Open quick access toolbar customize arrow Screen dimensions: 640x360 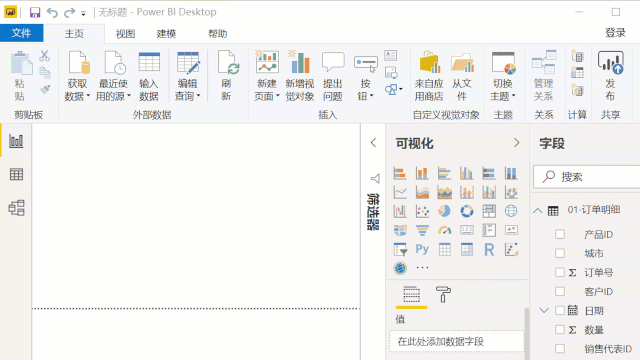[x=83, y=13]
